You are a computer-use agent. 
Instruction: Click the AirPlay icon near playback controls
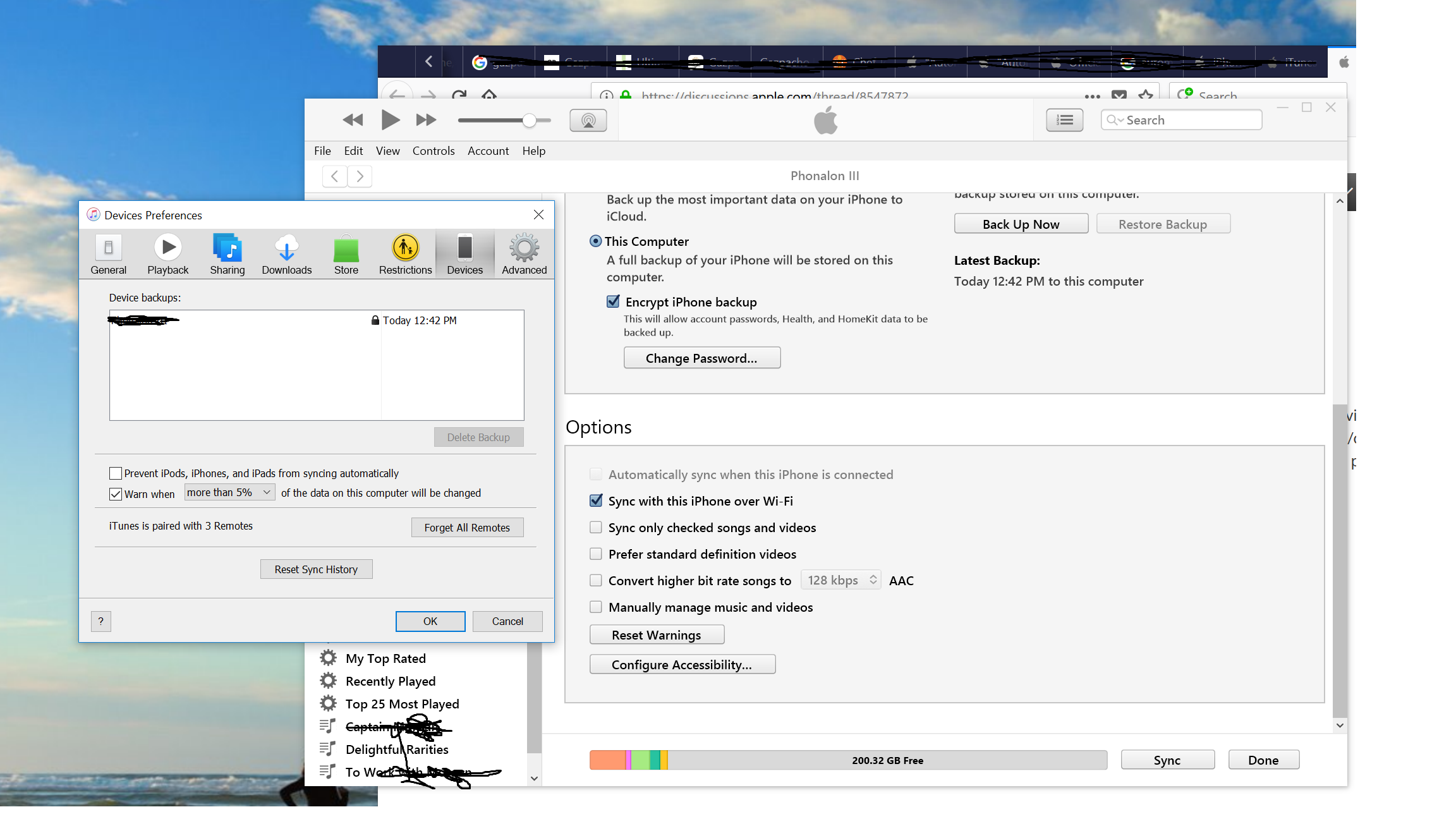pyautogui.click(x=588, y=119)
